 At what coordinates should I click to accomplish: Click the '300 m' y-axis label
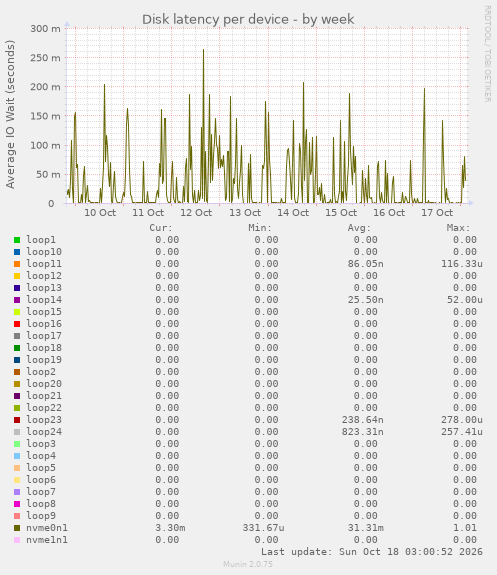pyautogui.click(x=45, y=29)
